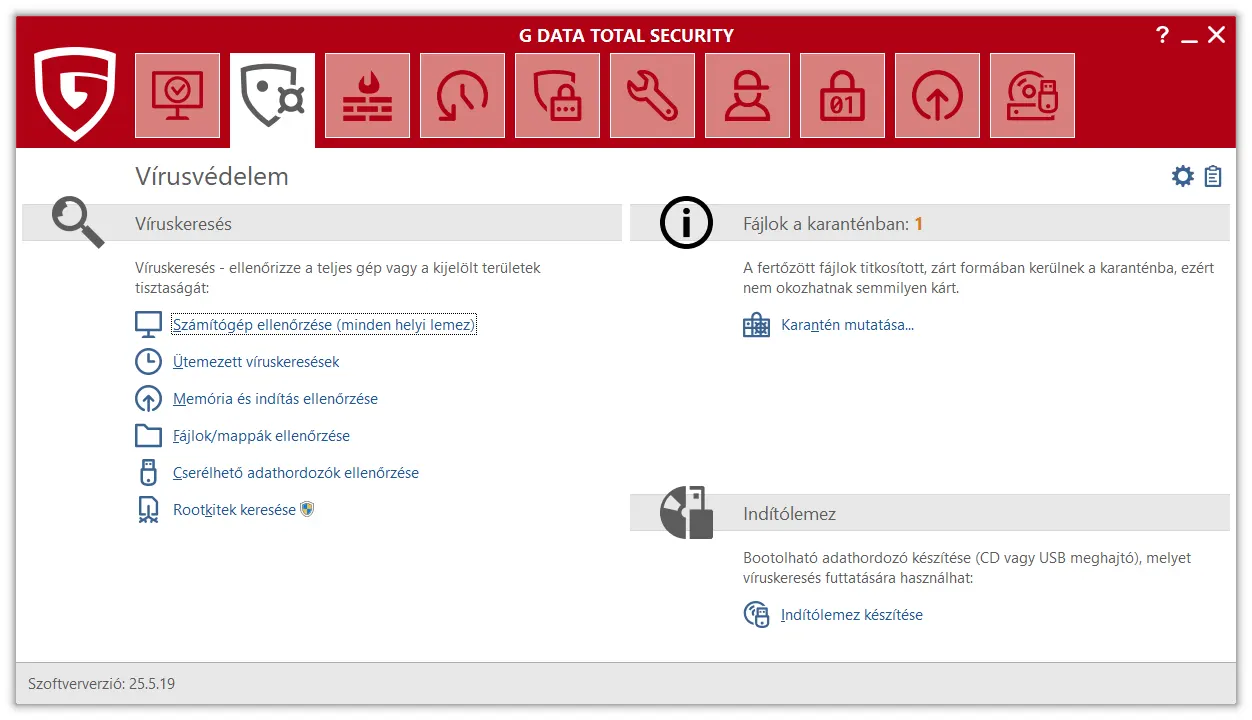
Task: Open the Security Center monitor tab
Action: pos(177,96)
